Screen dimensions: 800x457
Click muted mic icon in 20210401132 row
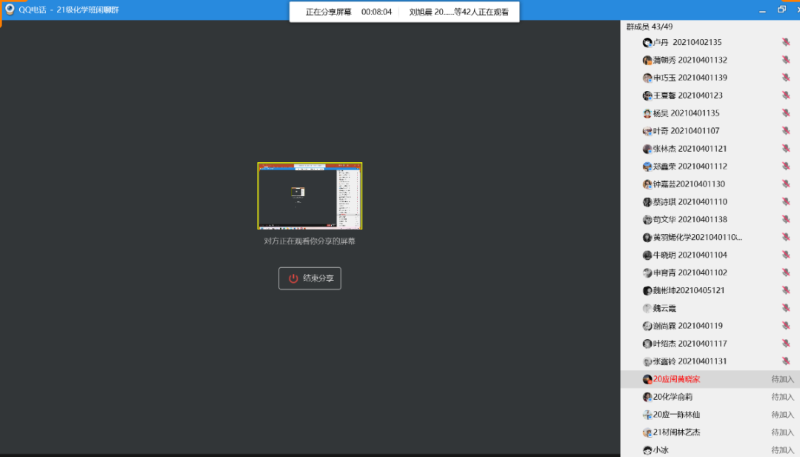click(786, 60)
